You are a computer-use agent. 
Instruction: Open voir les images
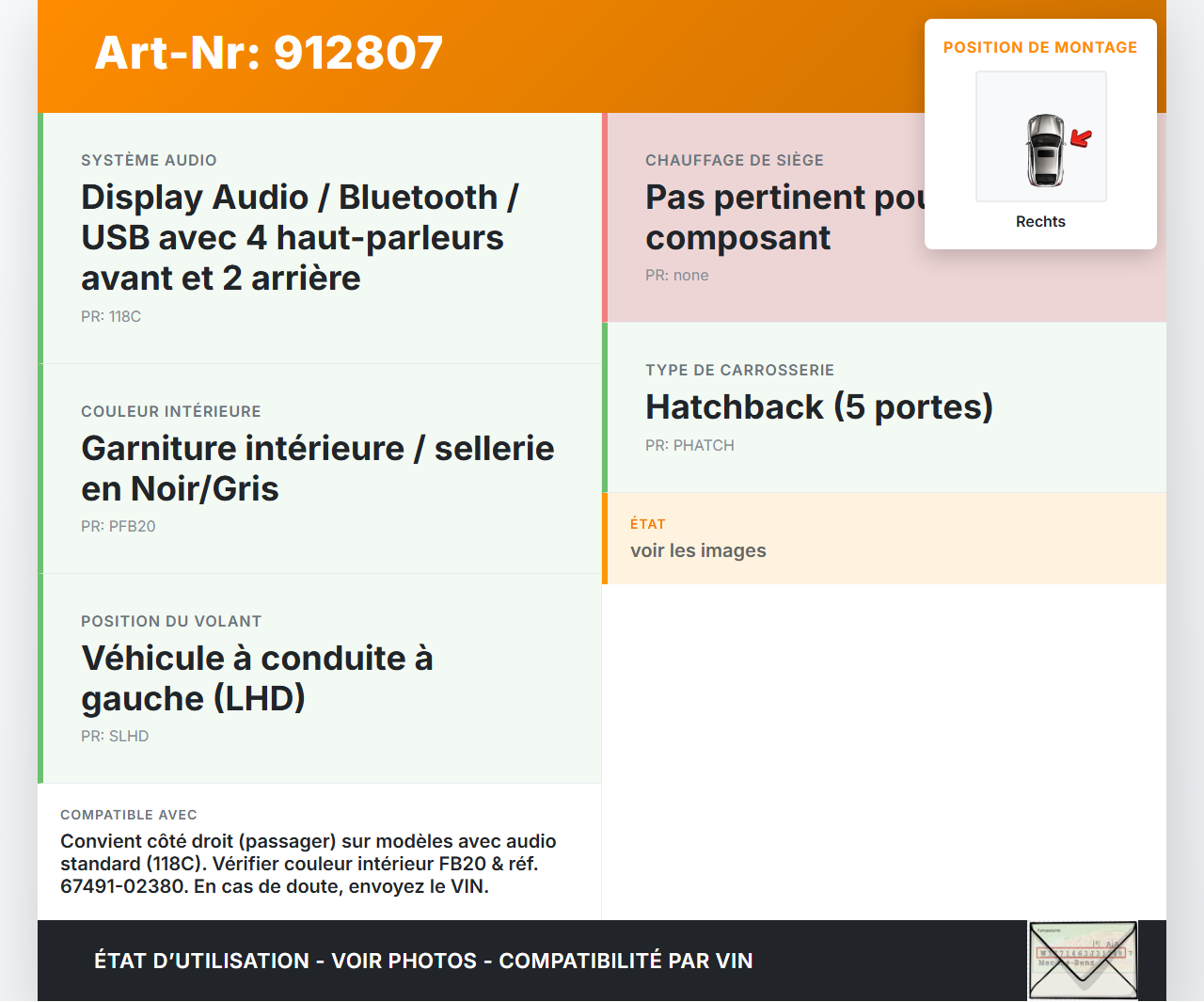click(x=698, y=550)
